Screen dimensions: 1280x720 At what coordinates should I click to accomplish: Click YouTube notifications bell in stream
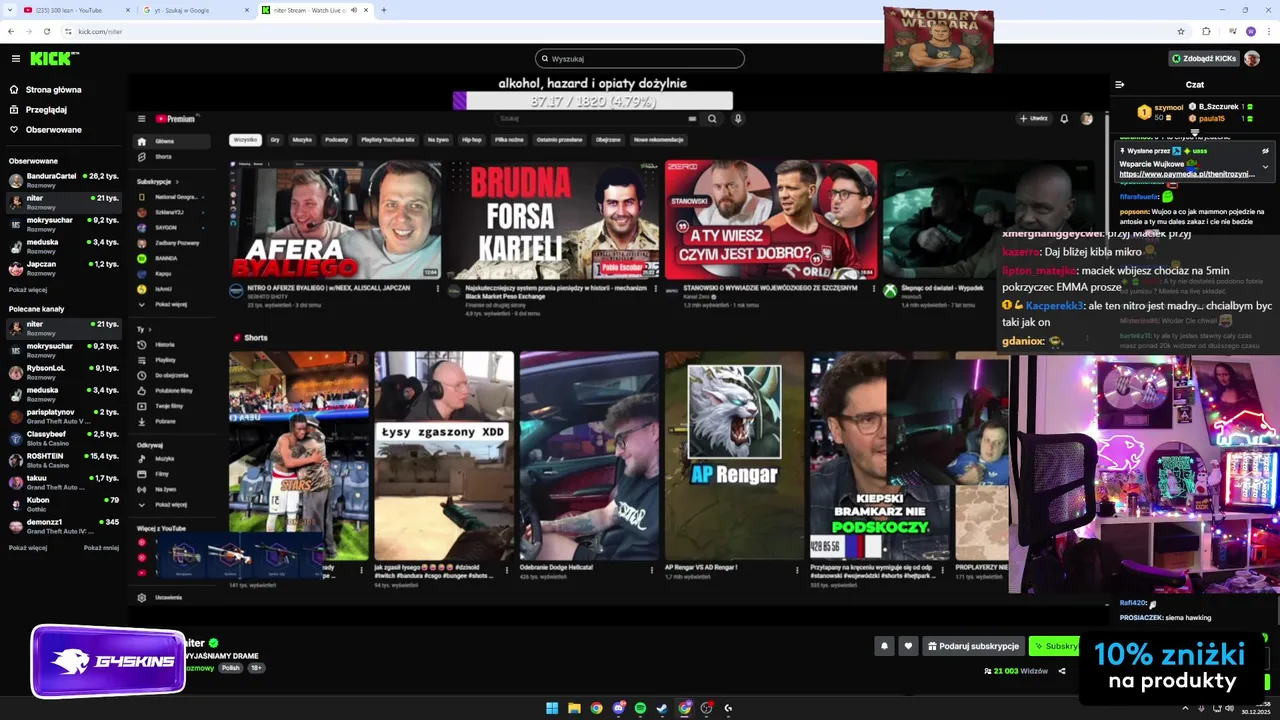point(1064,119)
